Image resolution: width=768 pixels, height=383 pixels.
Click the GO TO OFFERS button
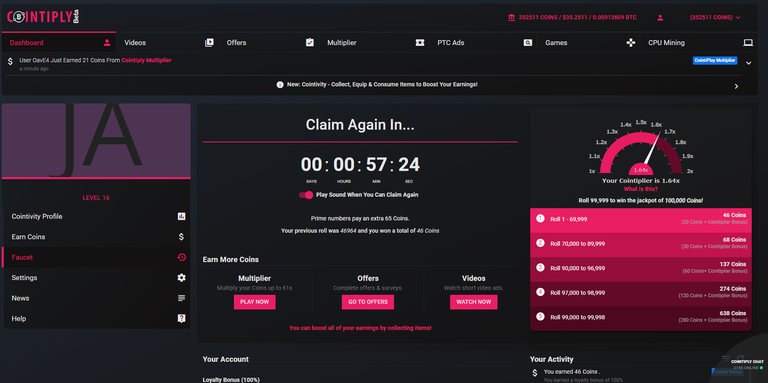(368, 302)
